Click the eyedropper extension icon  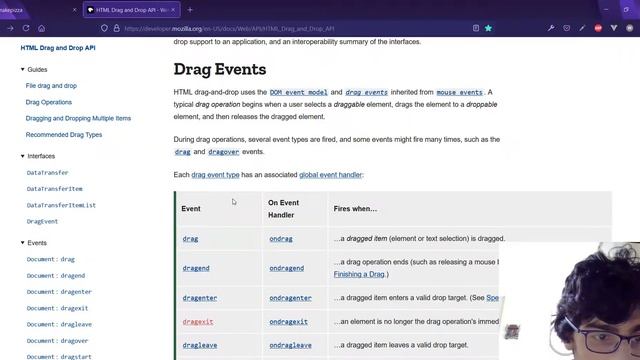click(582, 28)
